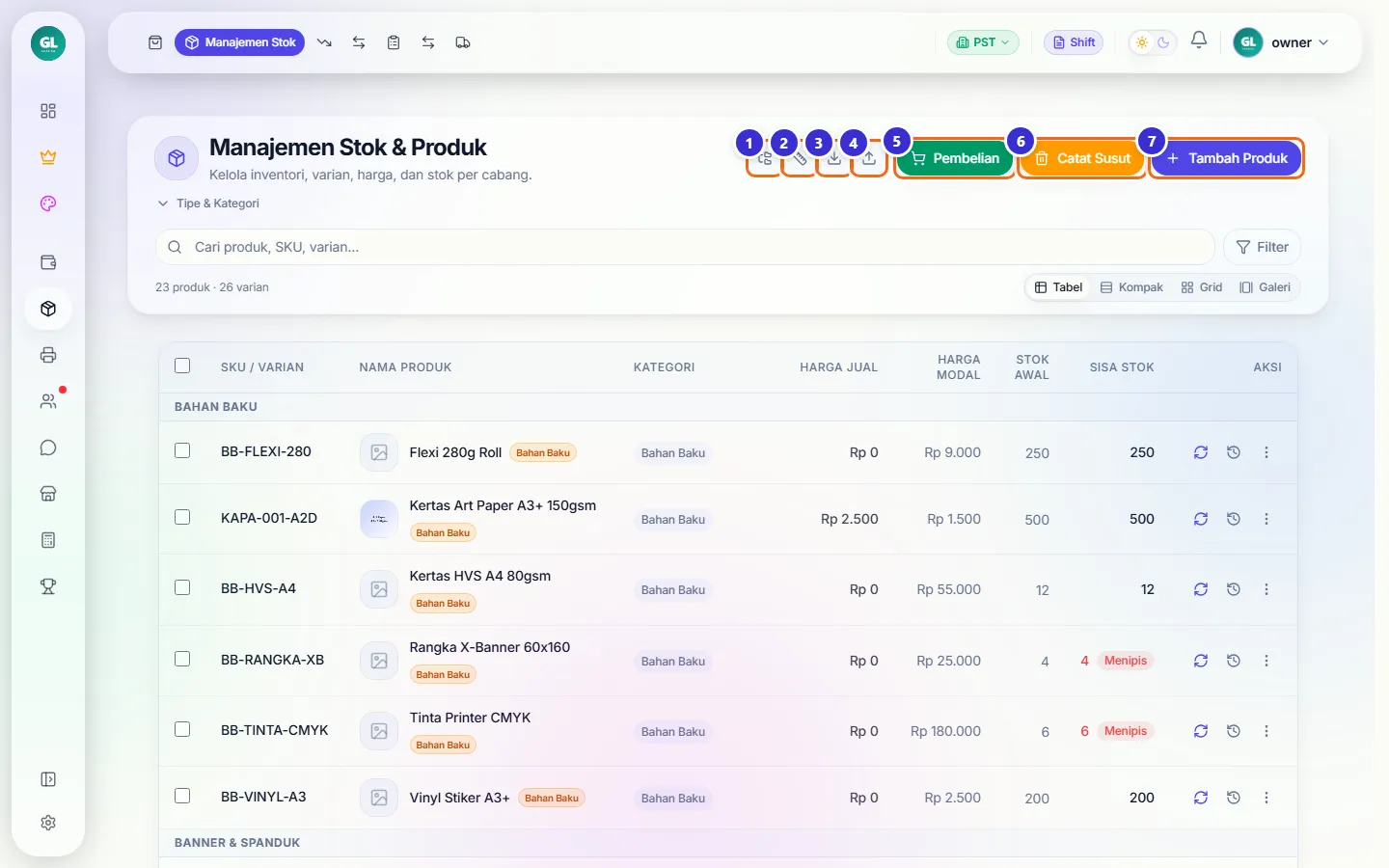Open the downward trend icon in top navigation
This screenshot has width=1389, height=868.
click(324, 42)
